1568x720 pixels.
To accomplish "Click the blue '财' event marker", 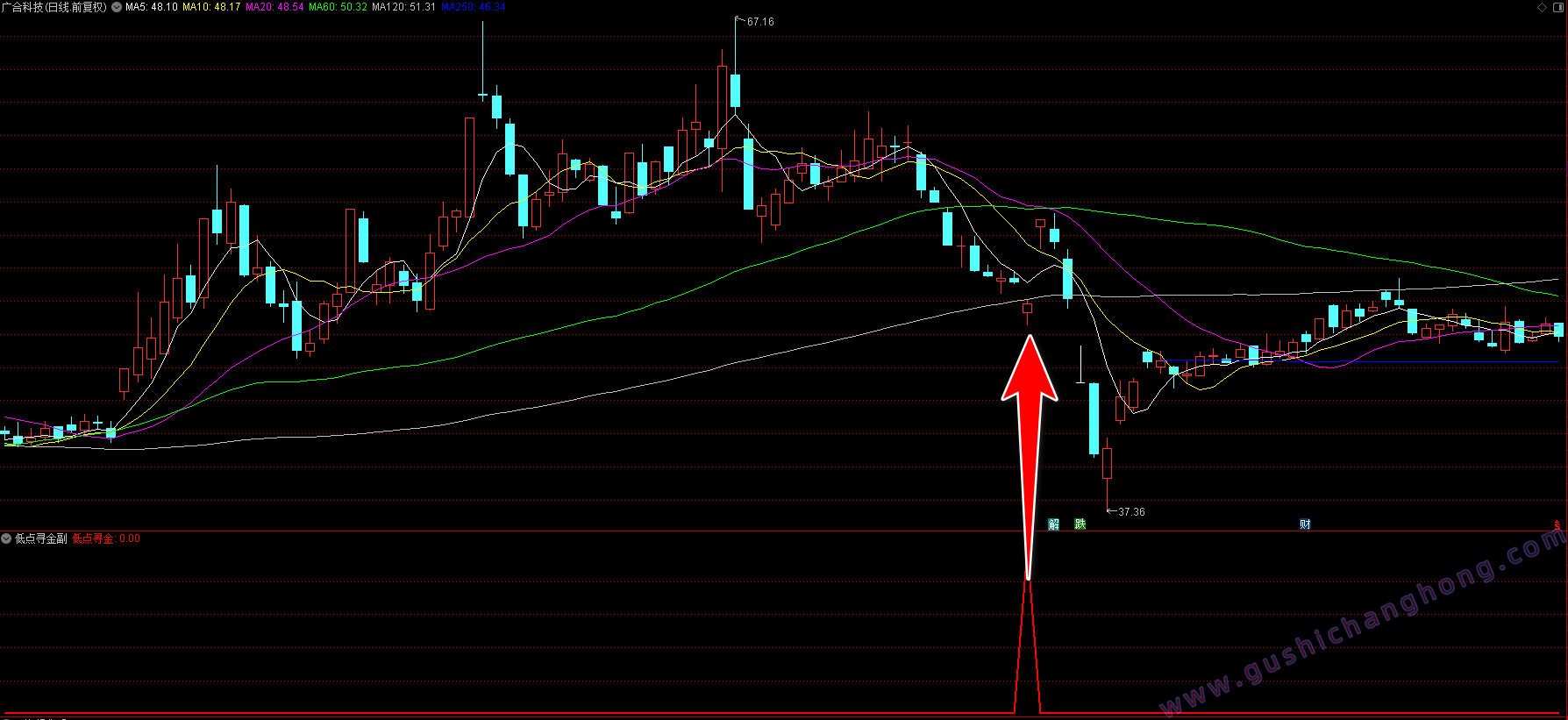I will click(x=1305, y=524).
